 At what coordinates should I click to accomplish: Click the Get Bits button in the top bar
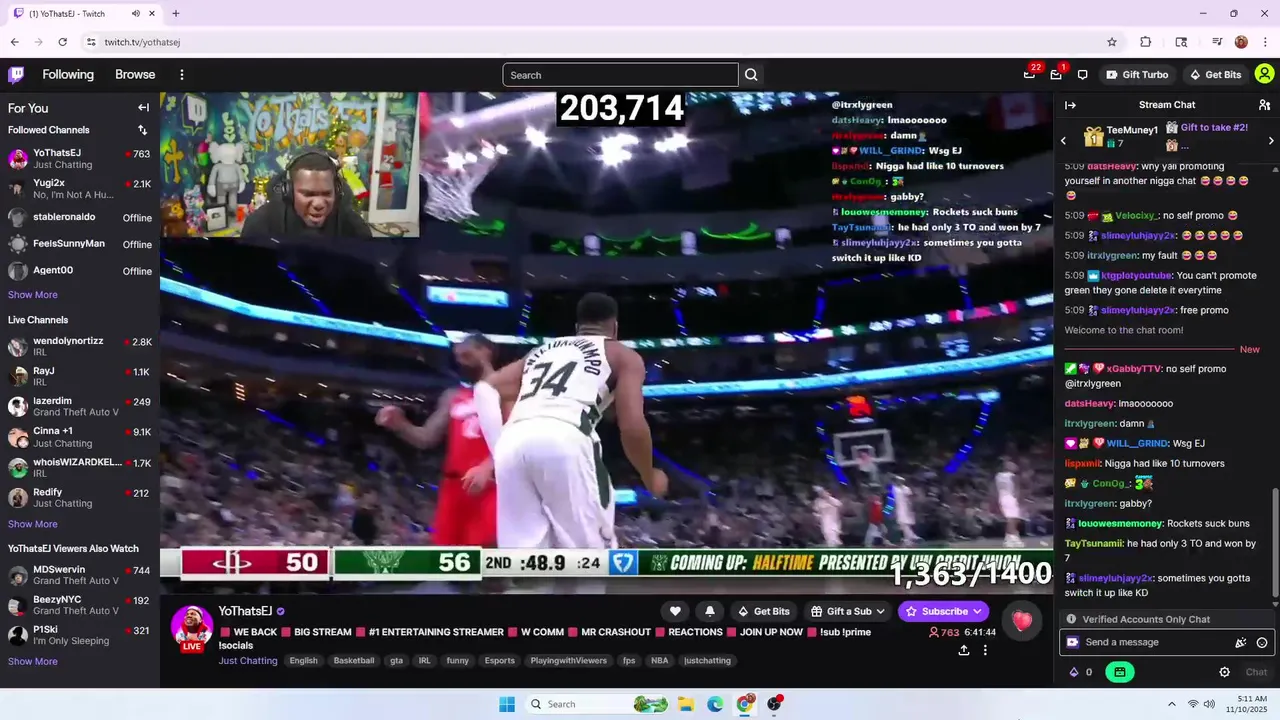coord(1214,75)
